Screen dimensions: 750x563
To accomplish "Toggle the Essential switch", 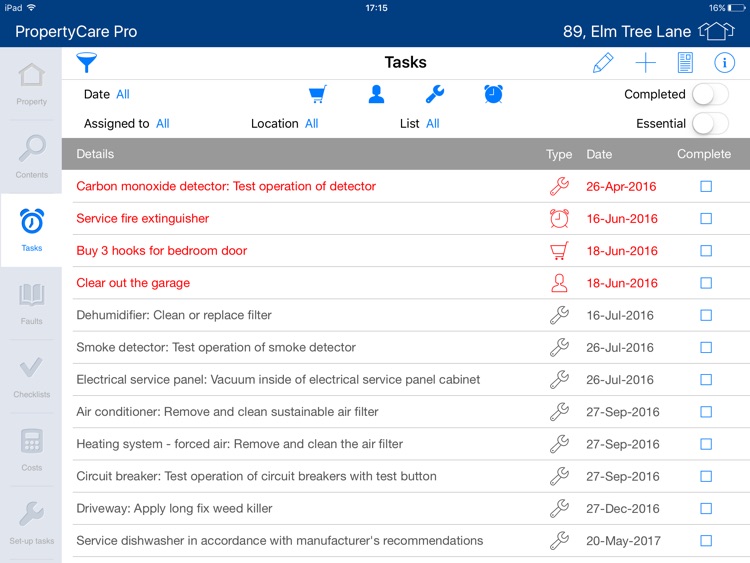I will 710,123.
